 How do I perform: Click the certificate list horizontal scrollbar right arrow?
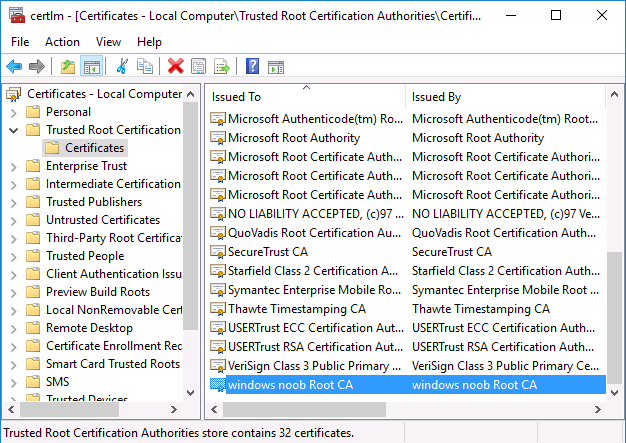tap(598, 409)
